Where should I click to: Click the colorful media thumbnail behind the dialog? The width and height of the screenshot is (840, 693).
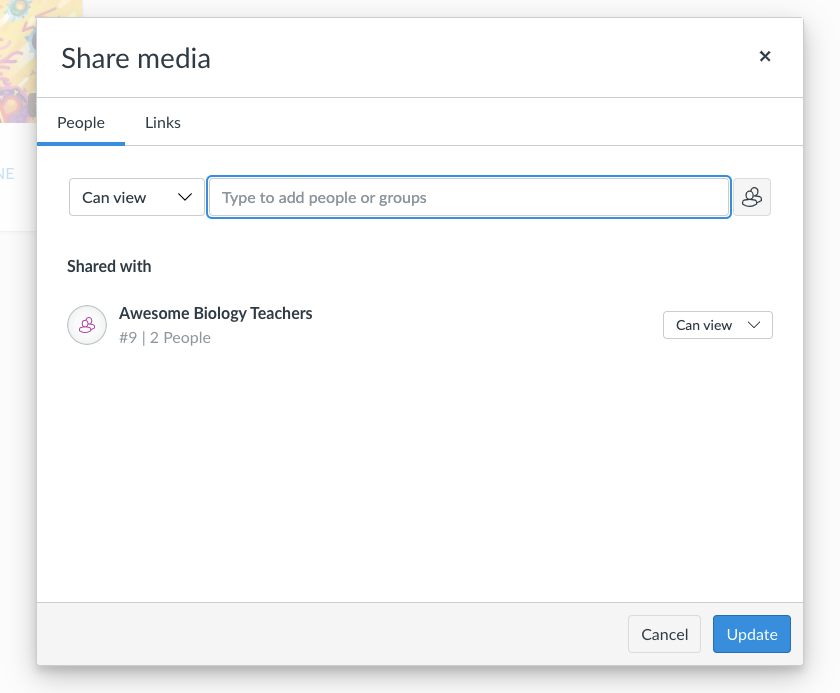click(17, 60)
